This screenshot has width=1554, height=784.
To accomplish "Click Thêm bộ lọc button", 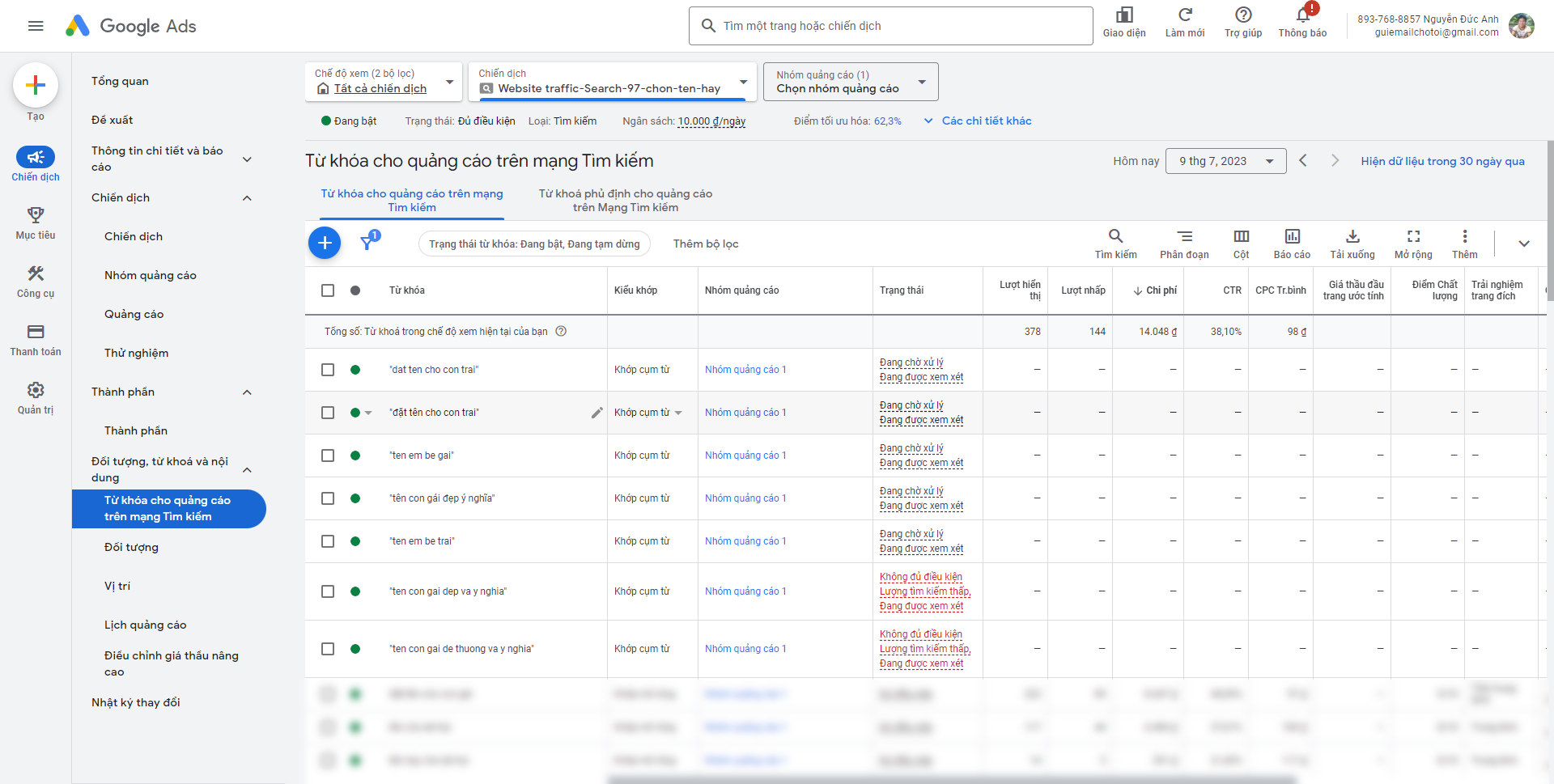I will click(x=705, y=244).
